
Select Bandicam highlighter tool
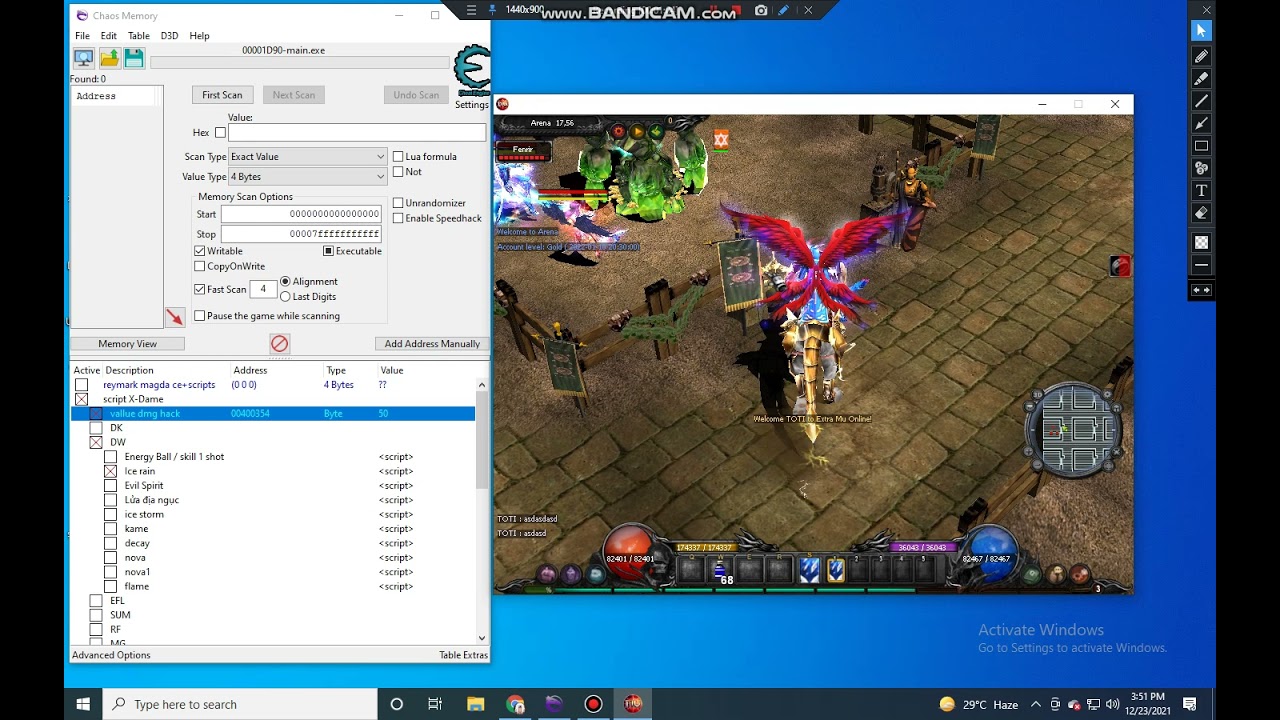pos(1201,78)
